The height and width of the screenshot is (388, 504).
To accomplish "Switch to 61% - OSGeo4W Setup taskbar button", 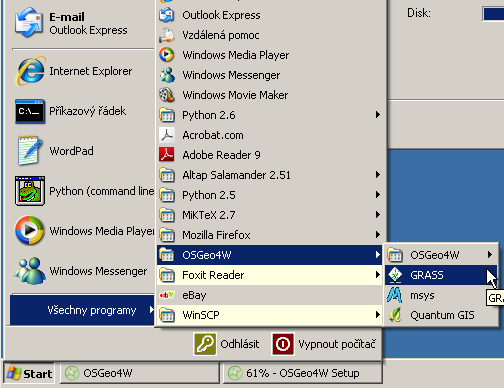I will 303,373.
